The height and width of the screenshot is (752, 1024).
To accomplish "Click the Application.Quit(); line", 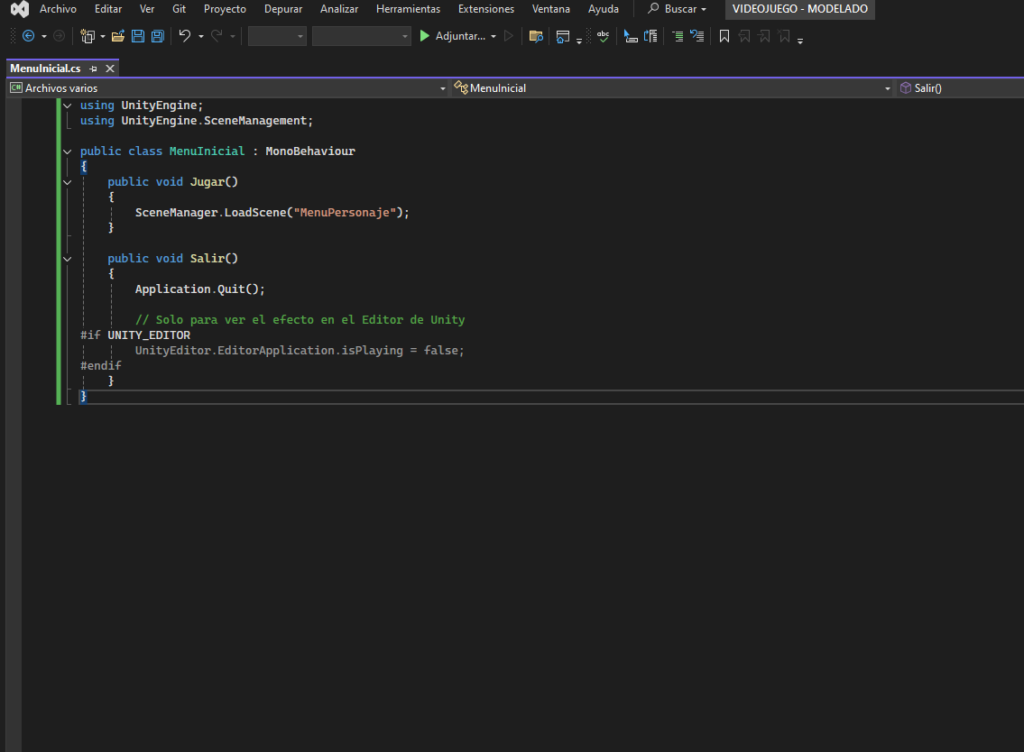I will (x=200, y=289).
